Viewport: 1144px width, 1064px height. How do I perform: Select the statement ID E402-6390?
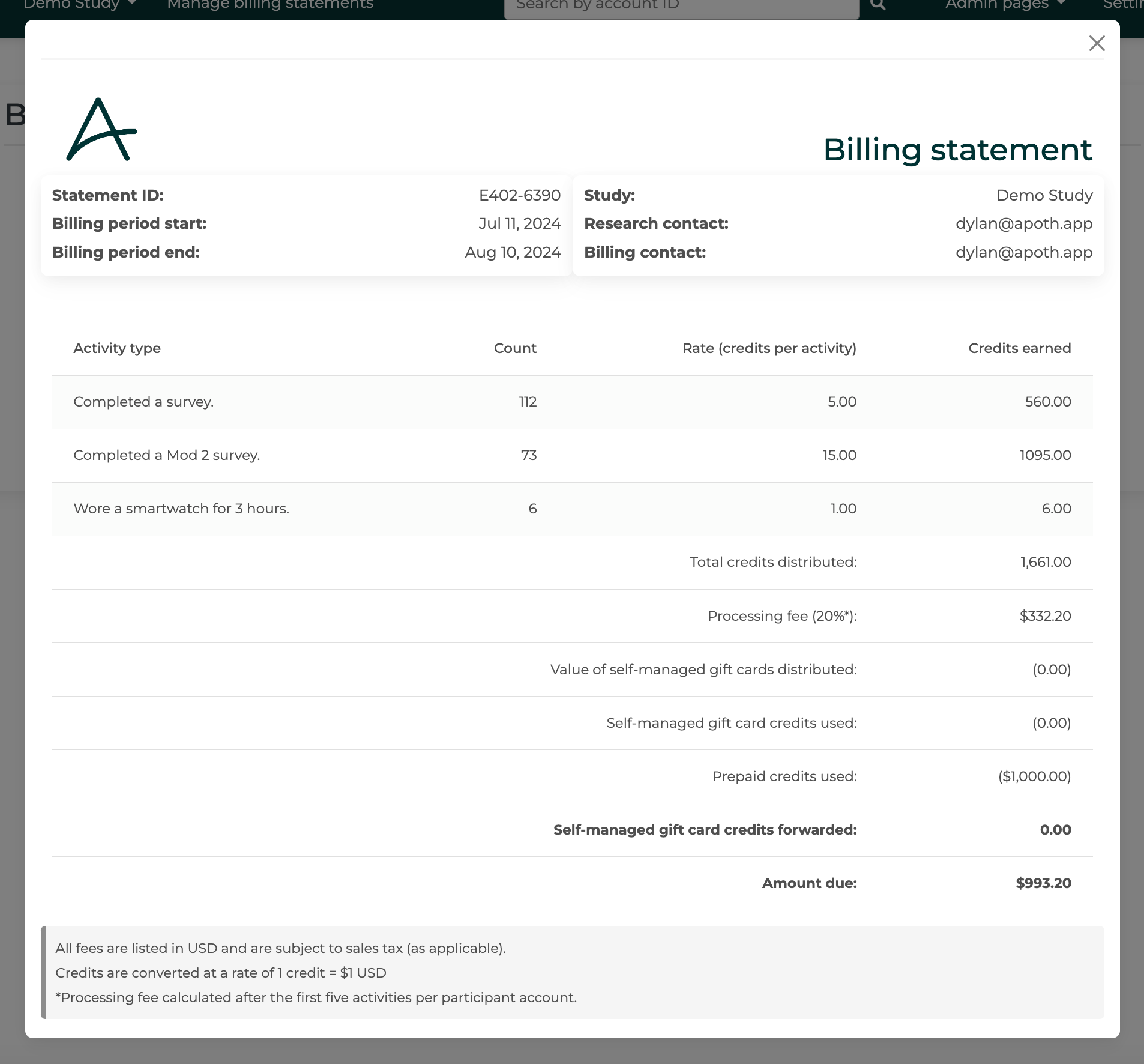(519, 195)
